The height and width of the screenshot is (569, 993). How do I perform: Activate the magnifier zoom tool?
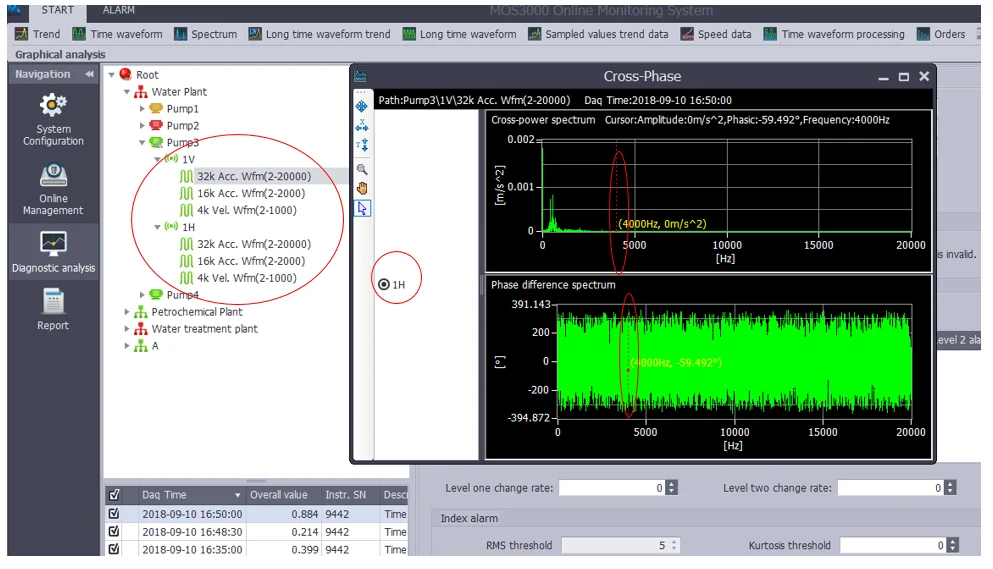point(362,169)
